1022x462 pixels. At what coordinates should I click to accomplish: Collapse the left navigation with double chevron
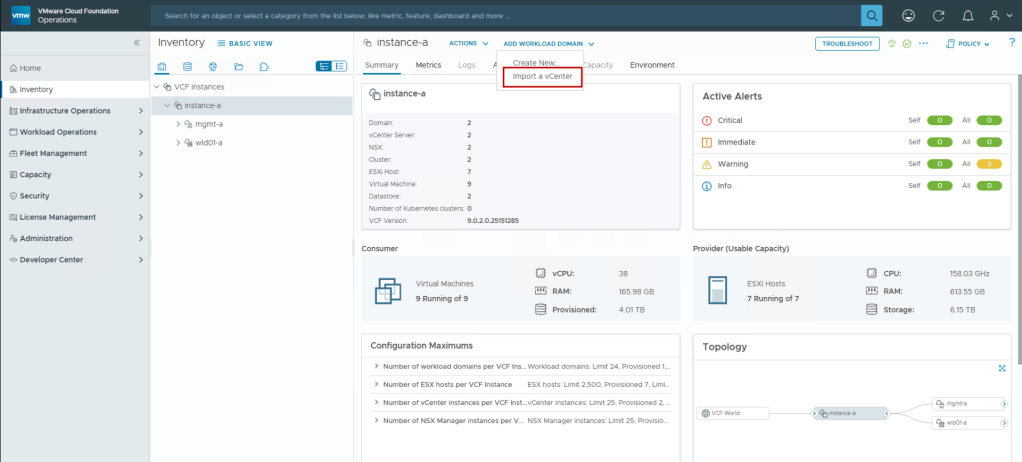137,42
